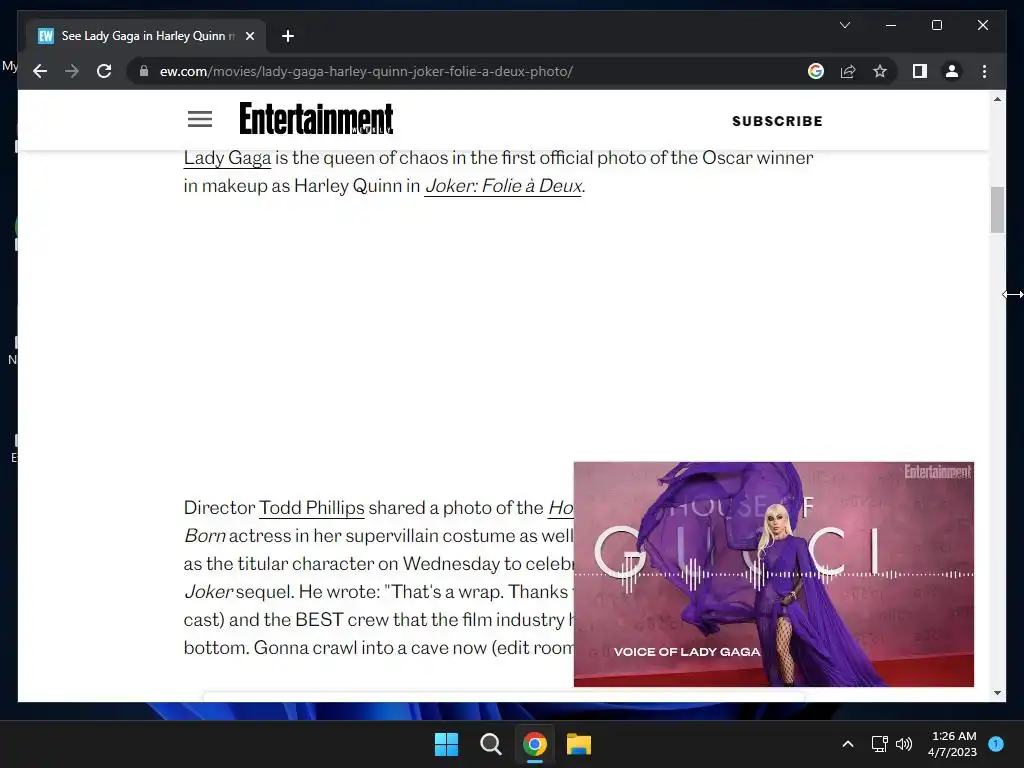
Task: Select the See Lady Gaga in Harley Quinn tab
Action: (x=146, y=36)
